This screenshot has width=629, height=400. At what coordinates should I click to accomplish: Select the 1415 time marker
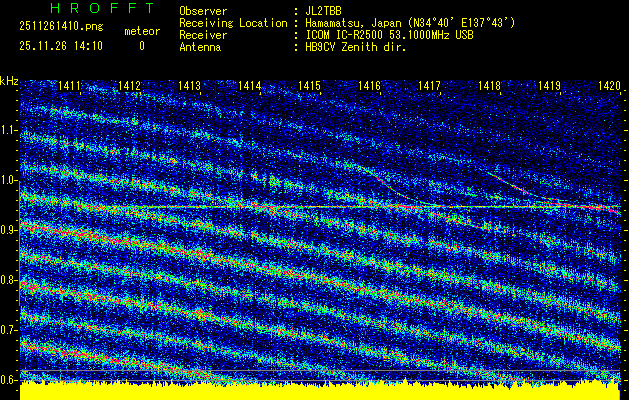tap(310, 87)
